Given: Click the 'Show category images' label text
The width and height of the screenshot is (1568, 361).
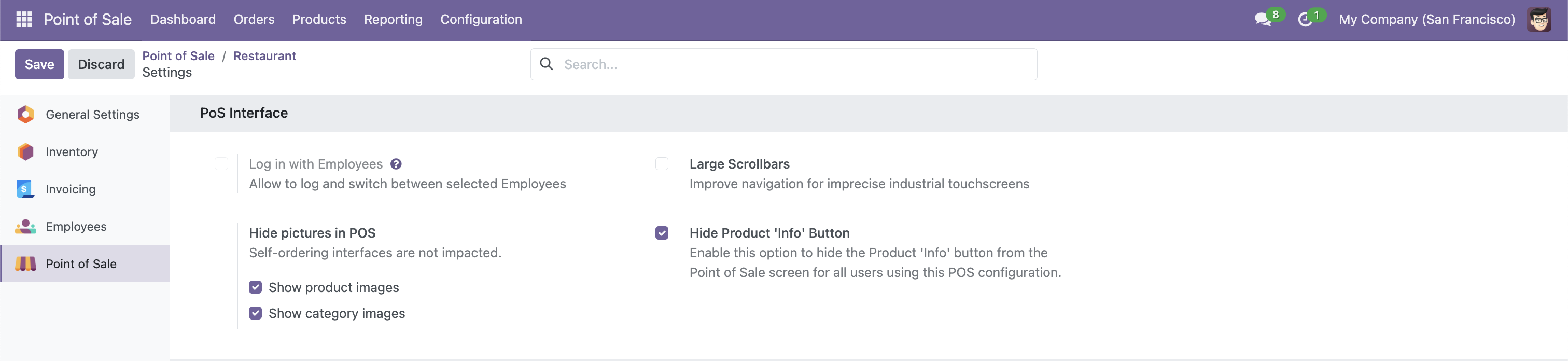Looking at the screenshot, I should 337,313.
